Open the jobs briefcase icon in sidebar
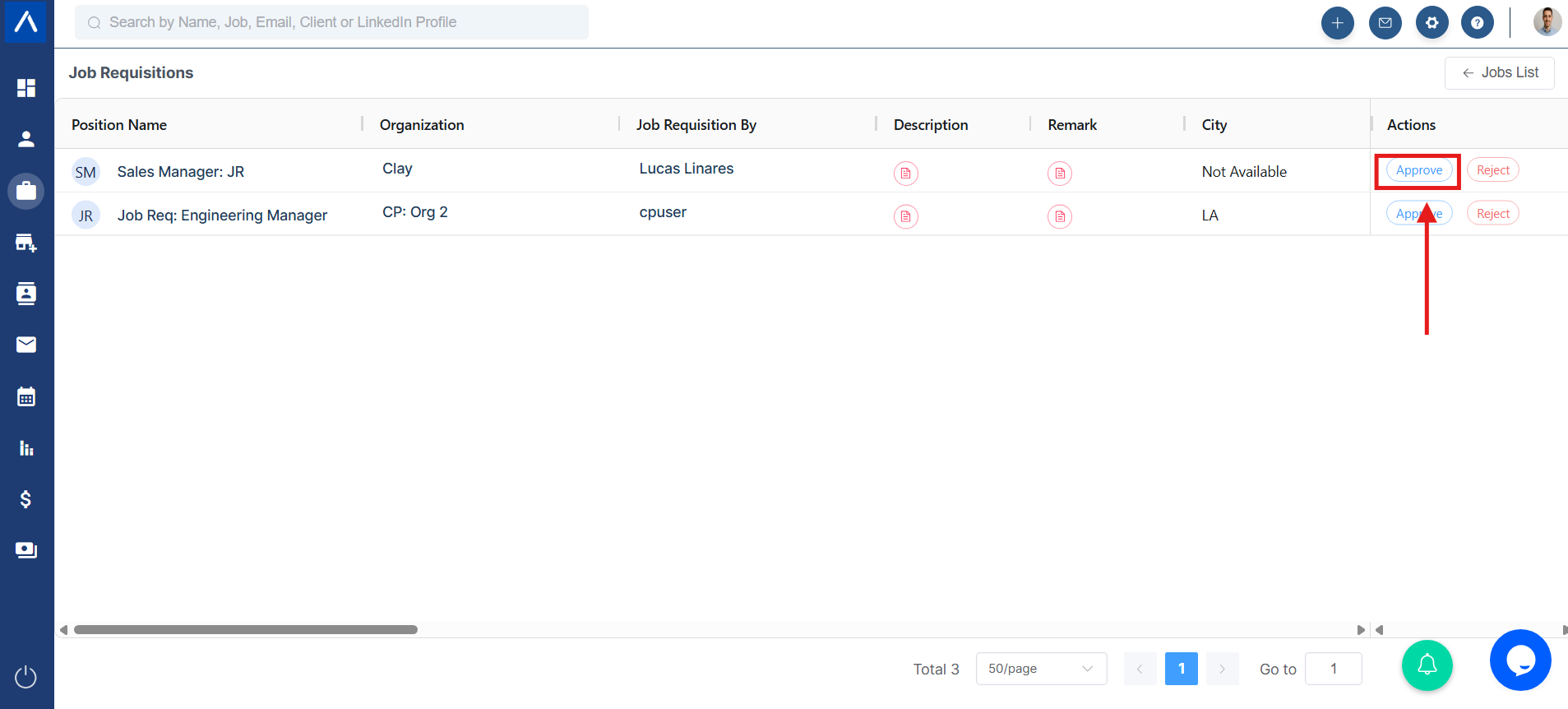This screenshot has width=1568, height=709. point(26,191)
